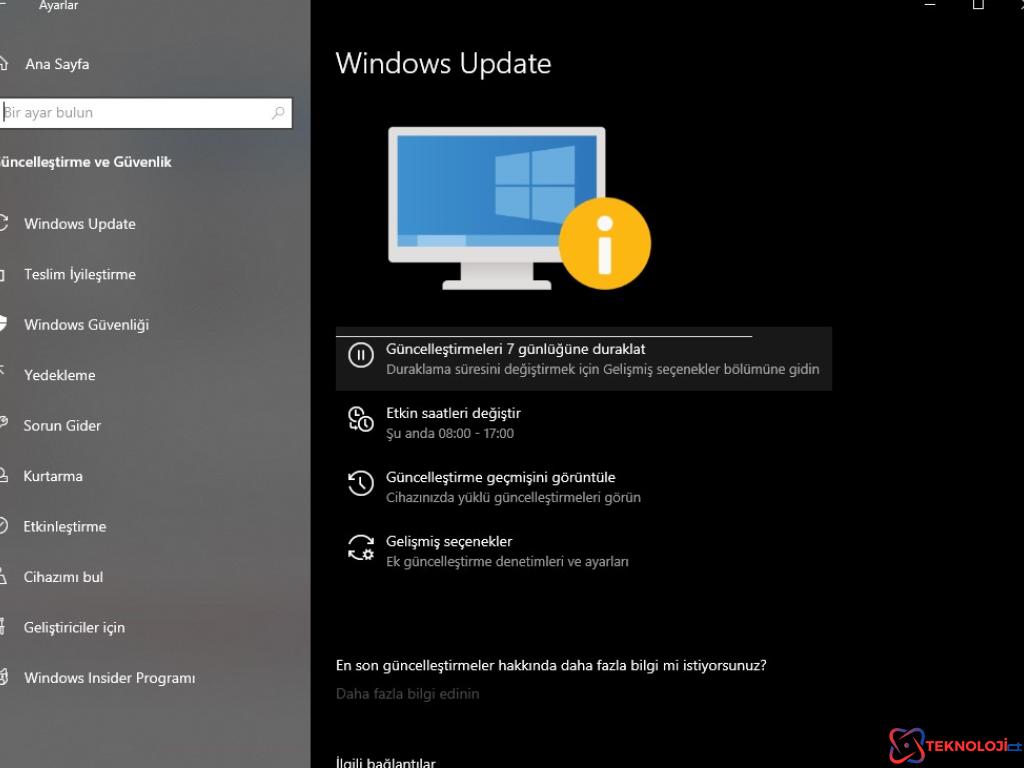Image resolution: width=1024 pixels, height=768 pixels.
Task: Click the active hours clock icon
Action: coord(360,419)
